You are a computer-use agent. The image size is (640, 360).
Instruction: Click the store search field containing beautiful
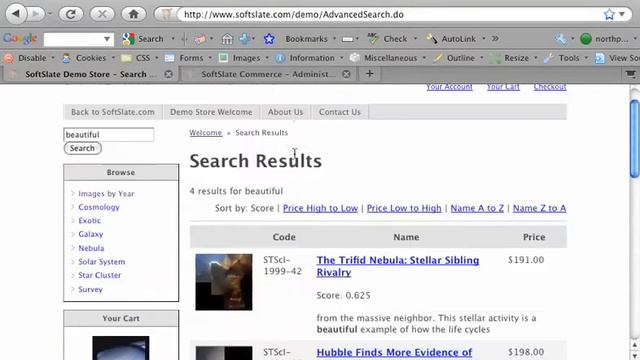(x=109, y=135)
